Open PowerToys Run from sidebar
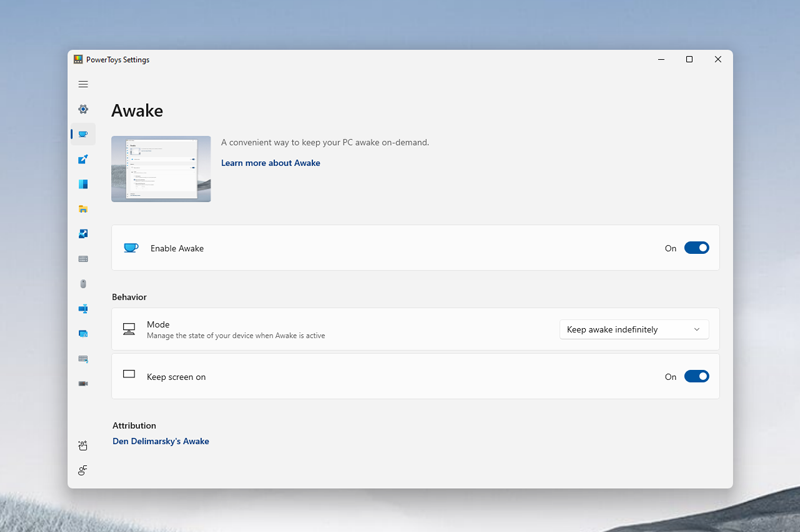This screenshot has width=800, height=532. pyautogui.click(x=83, y=334)
